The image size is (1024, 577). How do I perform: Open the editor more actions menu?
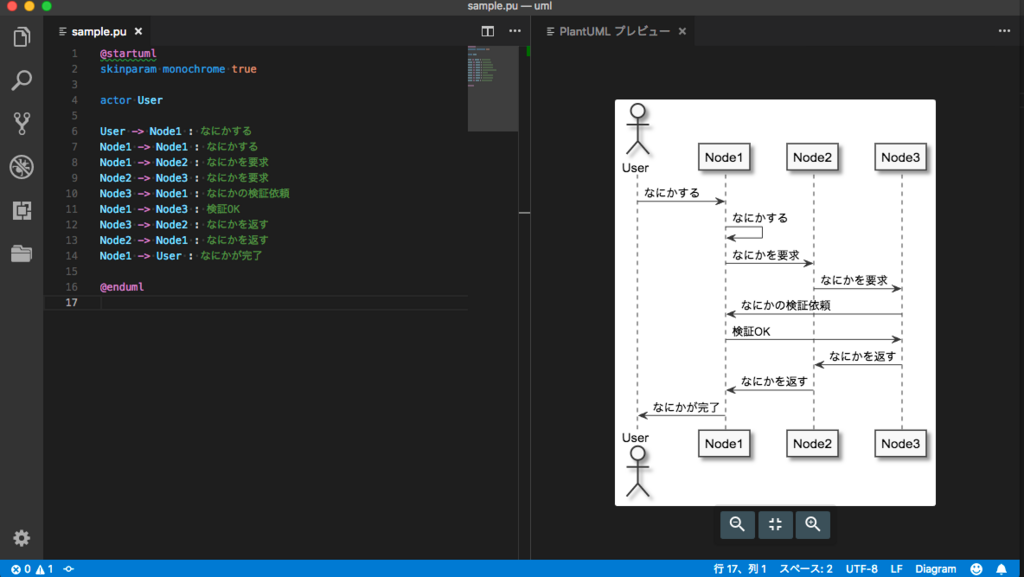[515, 31]
